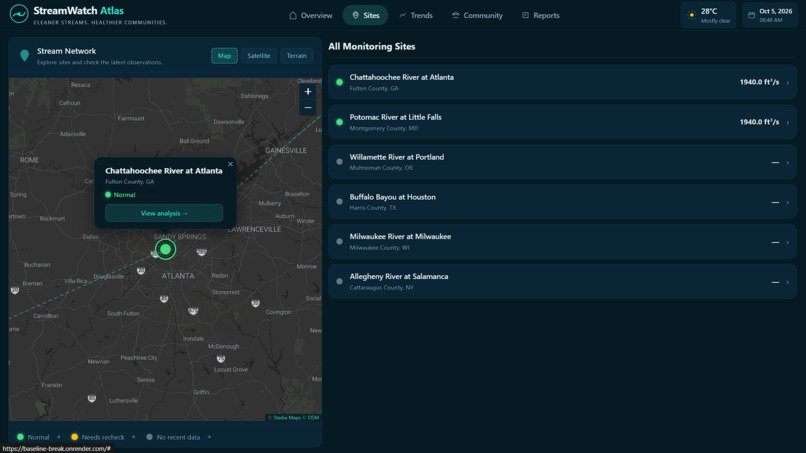Expand chevron on Allegheny River row

[x=787, y=282]
